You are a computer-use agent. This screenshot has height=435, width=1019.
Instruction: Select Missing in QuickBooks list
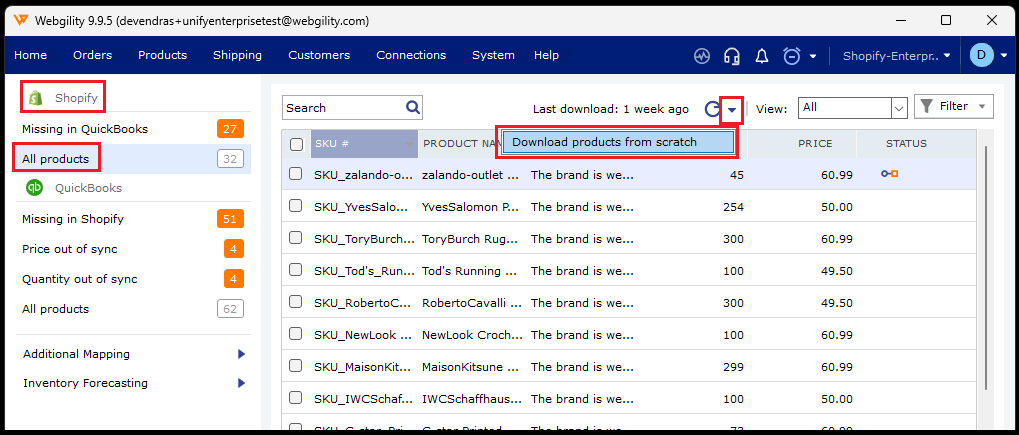(x=85, y=129)
